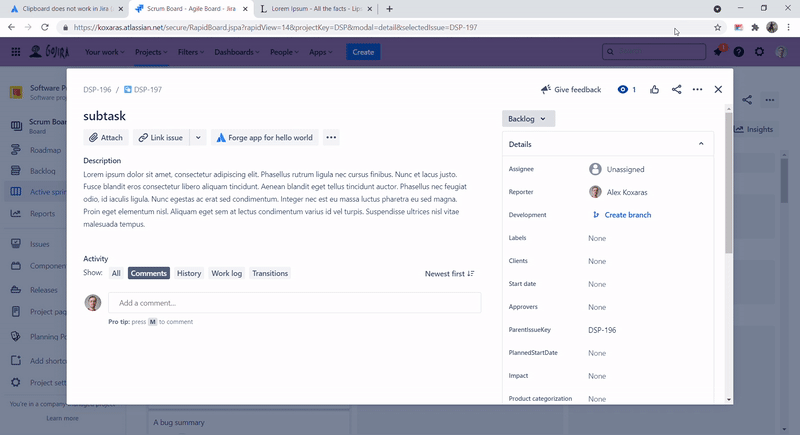Switch to Lorem Ipsum browser tab
Screen dimensions: 800x435
(316, 9)
